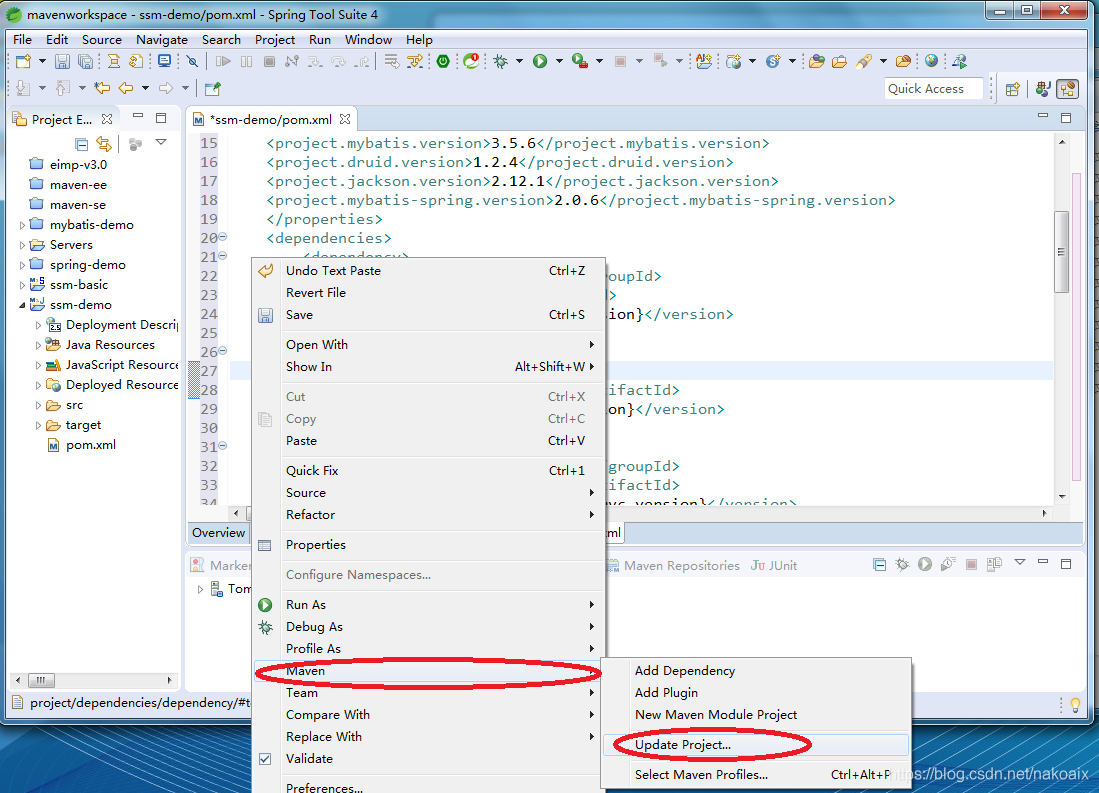Screen dimensions: 1099x793
Task: Expand the mybatis-demo project tree node
Action: click(x=23, y=225)
